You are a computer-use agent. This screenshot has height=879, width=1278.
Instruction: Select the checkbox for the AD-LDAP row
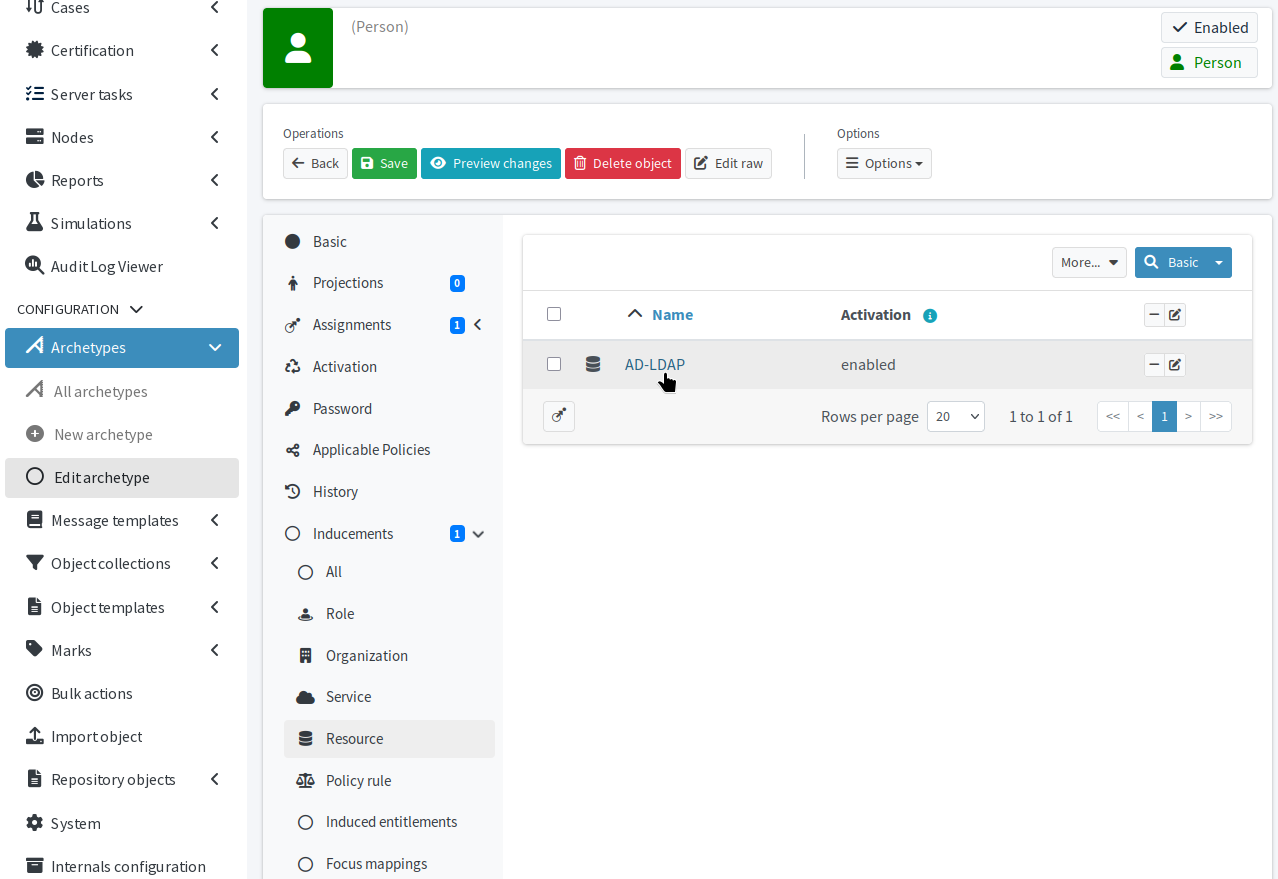(x=554, y=364)
